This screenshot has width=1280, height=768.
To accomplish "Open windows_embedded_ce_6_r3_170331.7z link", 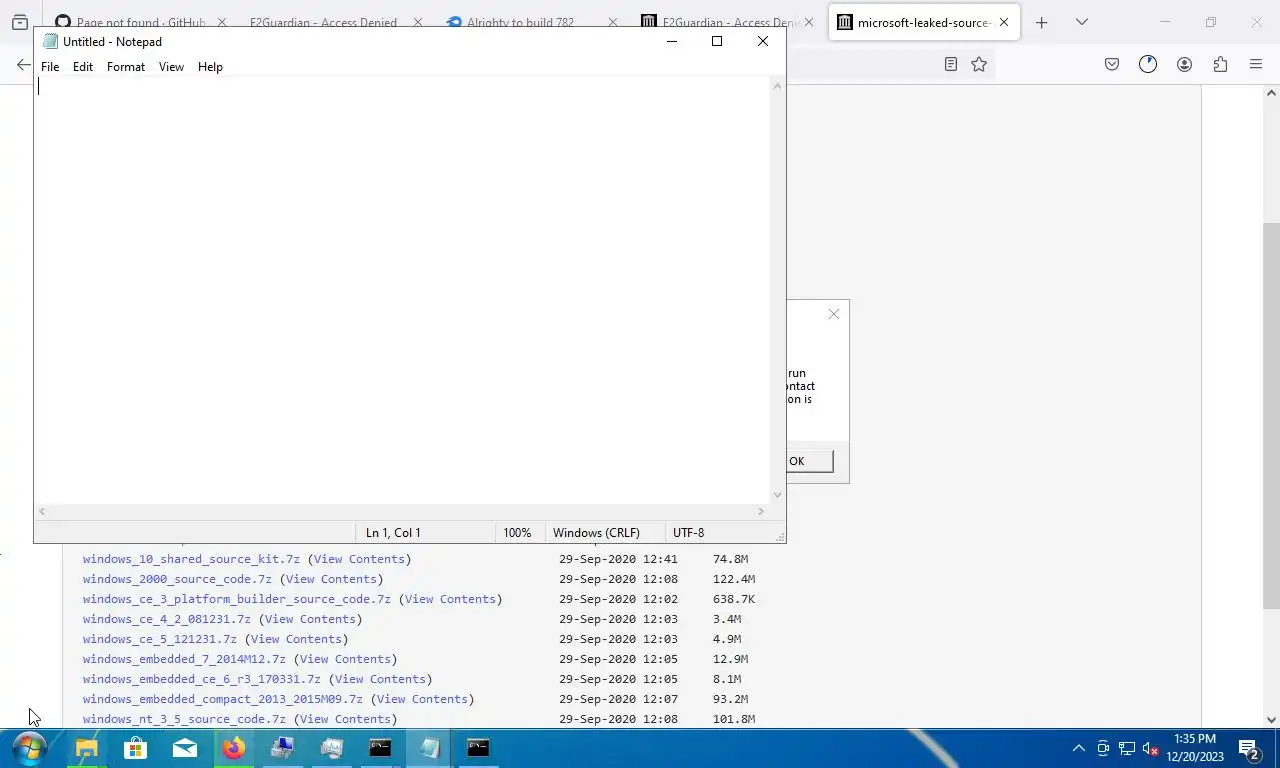I will coord(202,679).
